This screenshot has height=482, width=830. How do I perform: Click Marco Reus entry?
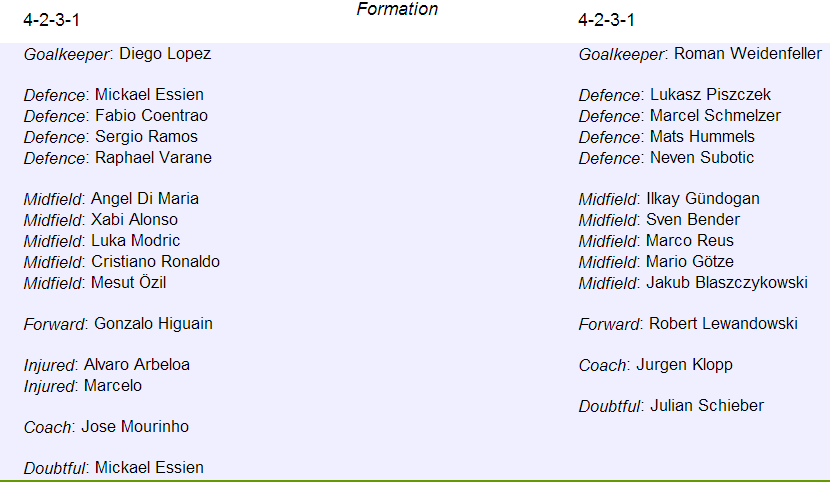click(x=690, y=241)
